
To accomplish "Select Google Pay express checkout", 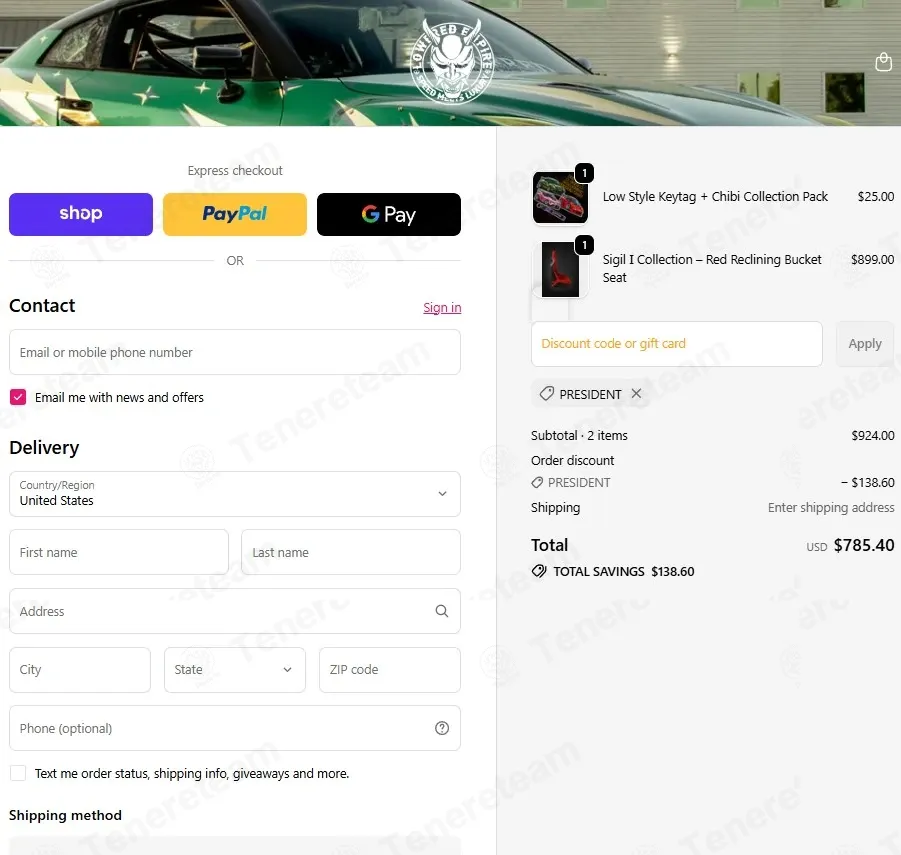I will tap(388, 214).
